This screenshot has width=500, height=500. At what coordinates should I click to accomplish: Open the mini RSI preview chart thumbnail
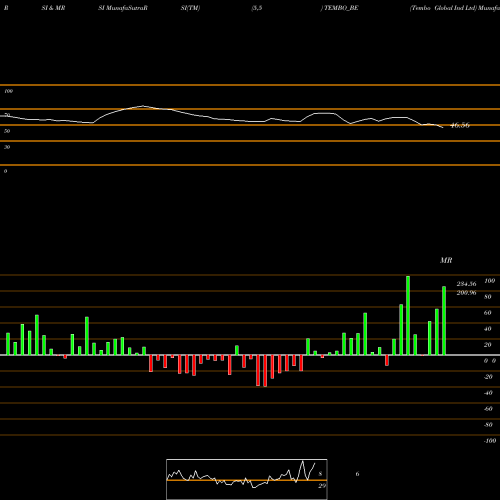(247, 479)
